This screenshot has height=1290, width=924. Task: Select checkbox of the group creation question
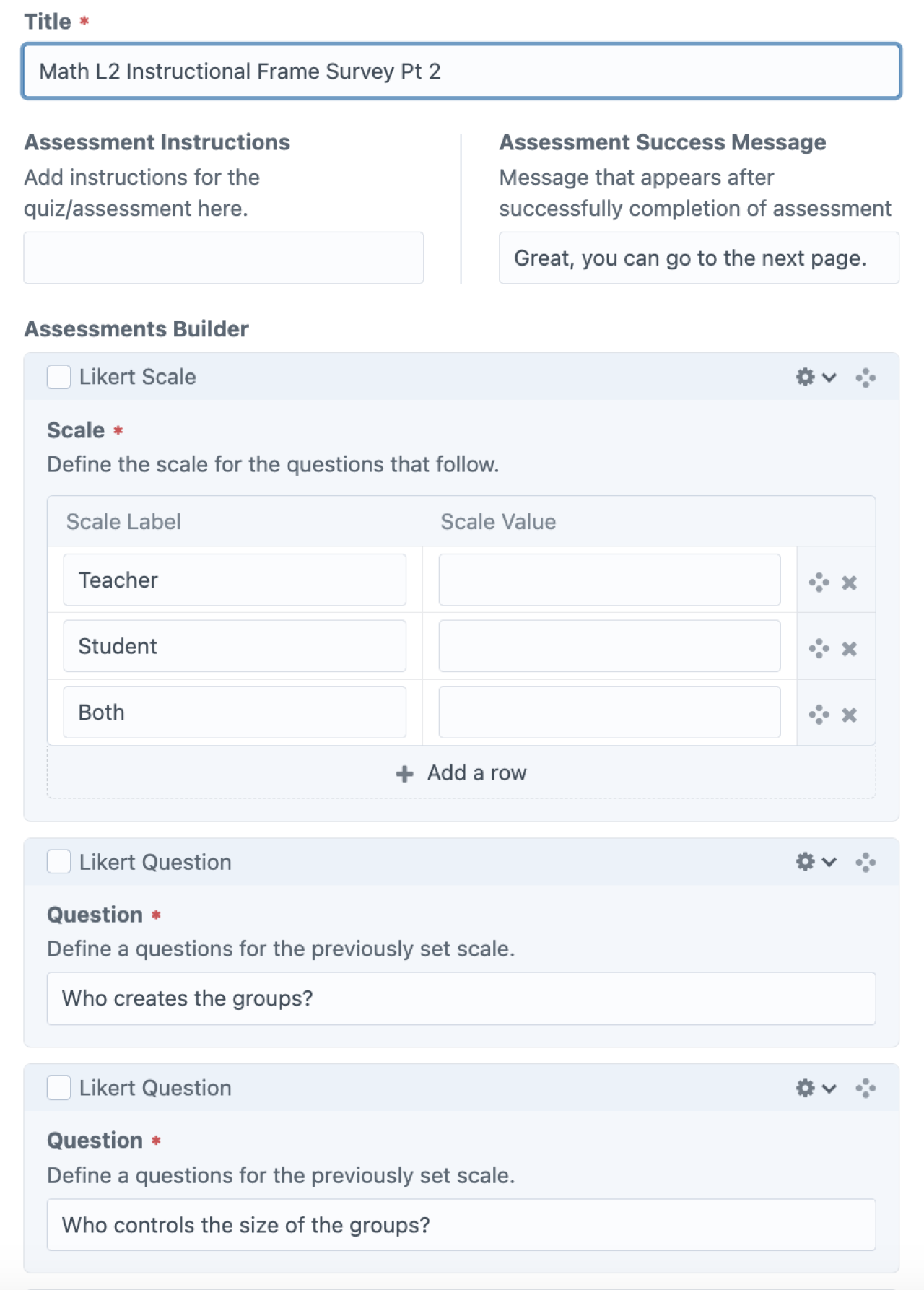[x=58, y=862]
